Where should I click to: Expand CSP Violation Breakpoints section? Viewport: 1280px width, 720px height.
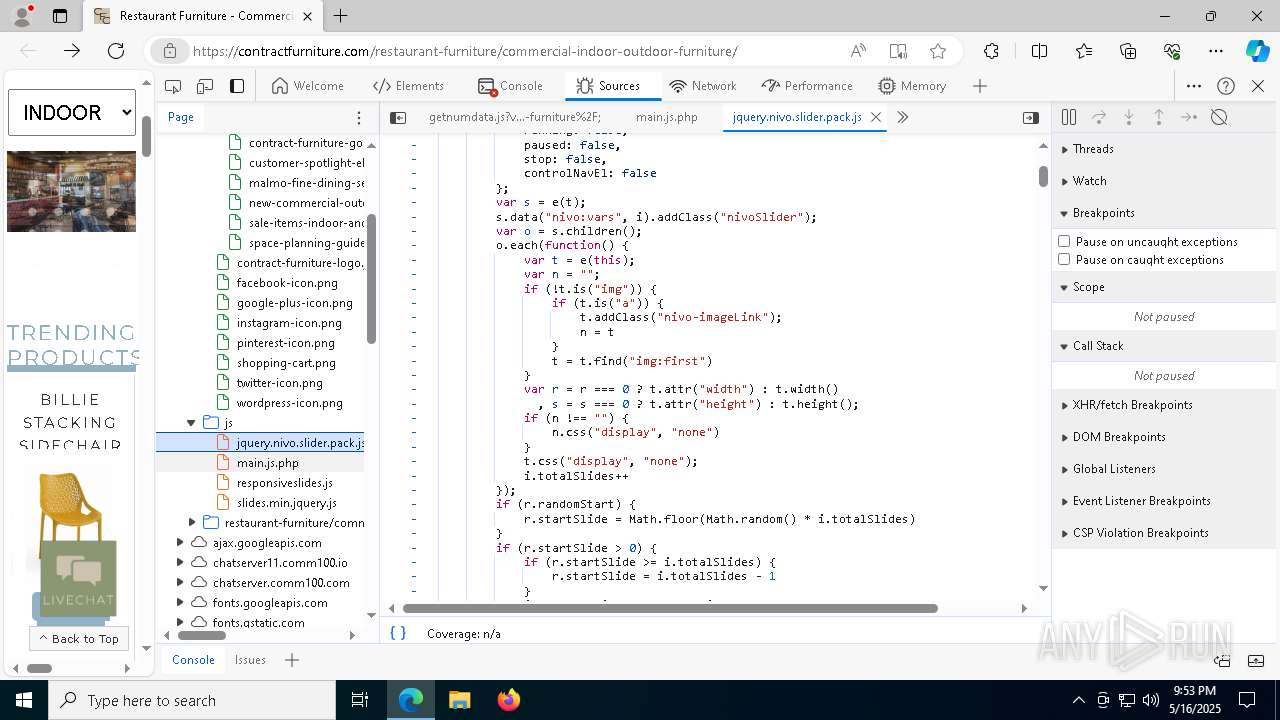click(1165, 533)
